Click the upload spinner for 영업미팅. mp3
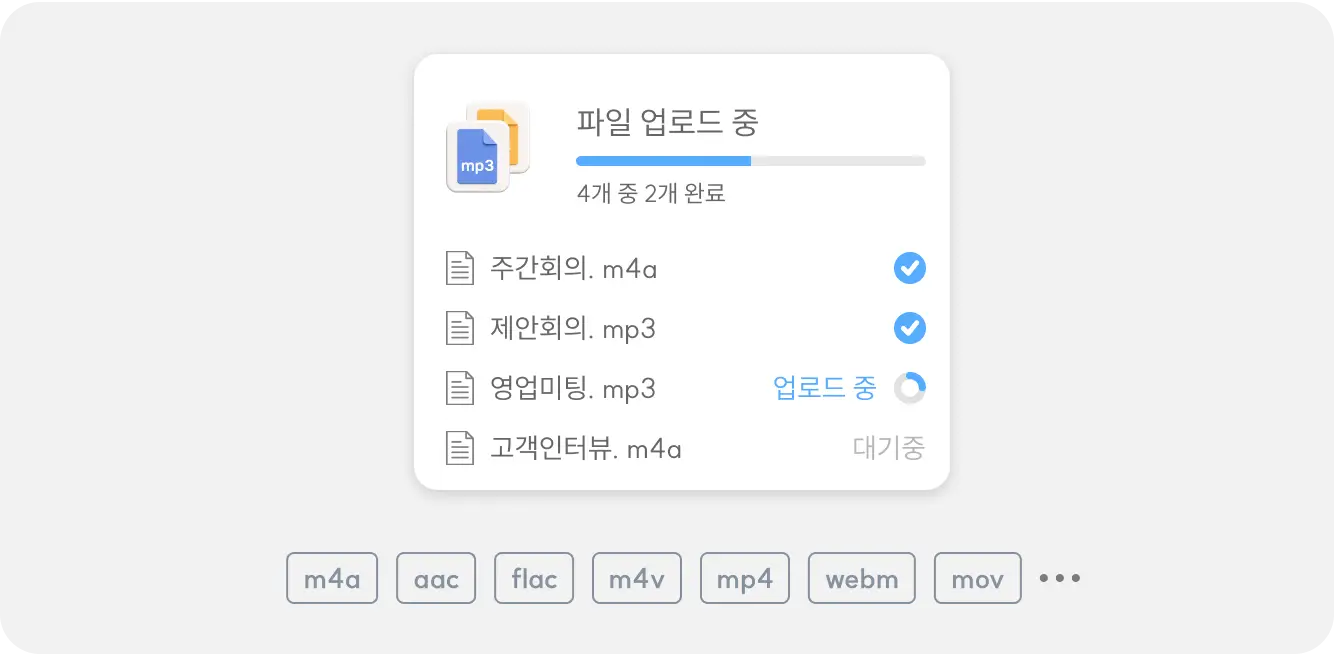The image size is (1334, 654). [909, 388]
